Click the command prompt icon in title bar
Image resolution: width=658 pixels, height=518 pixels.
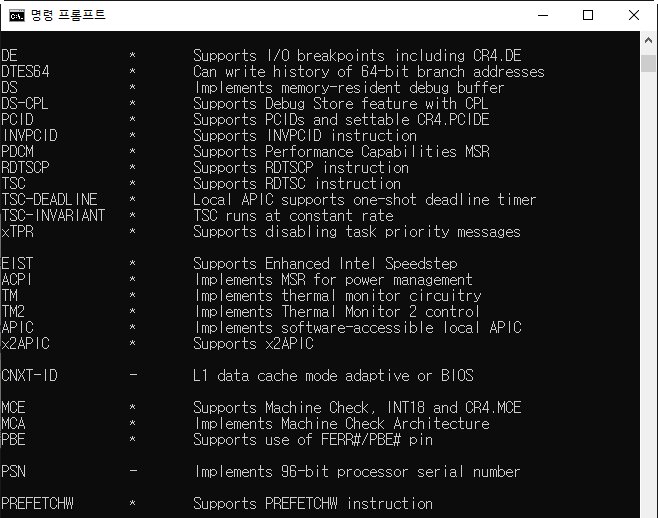pyautogui.click(x=17, y=16)
